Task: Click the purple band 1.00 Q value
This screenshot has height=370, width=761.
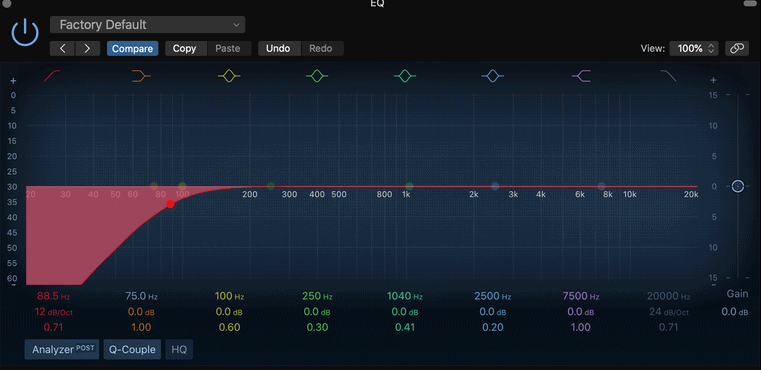Action: [581, 327]
